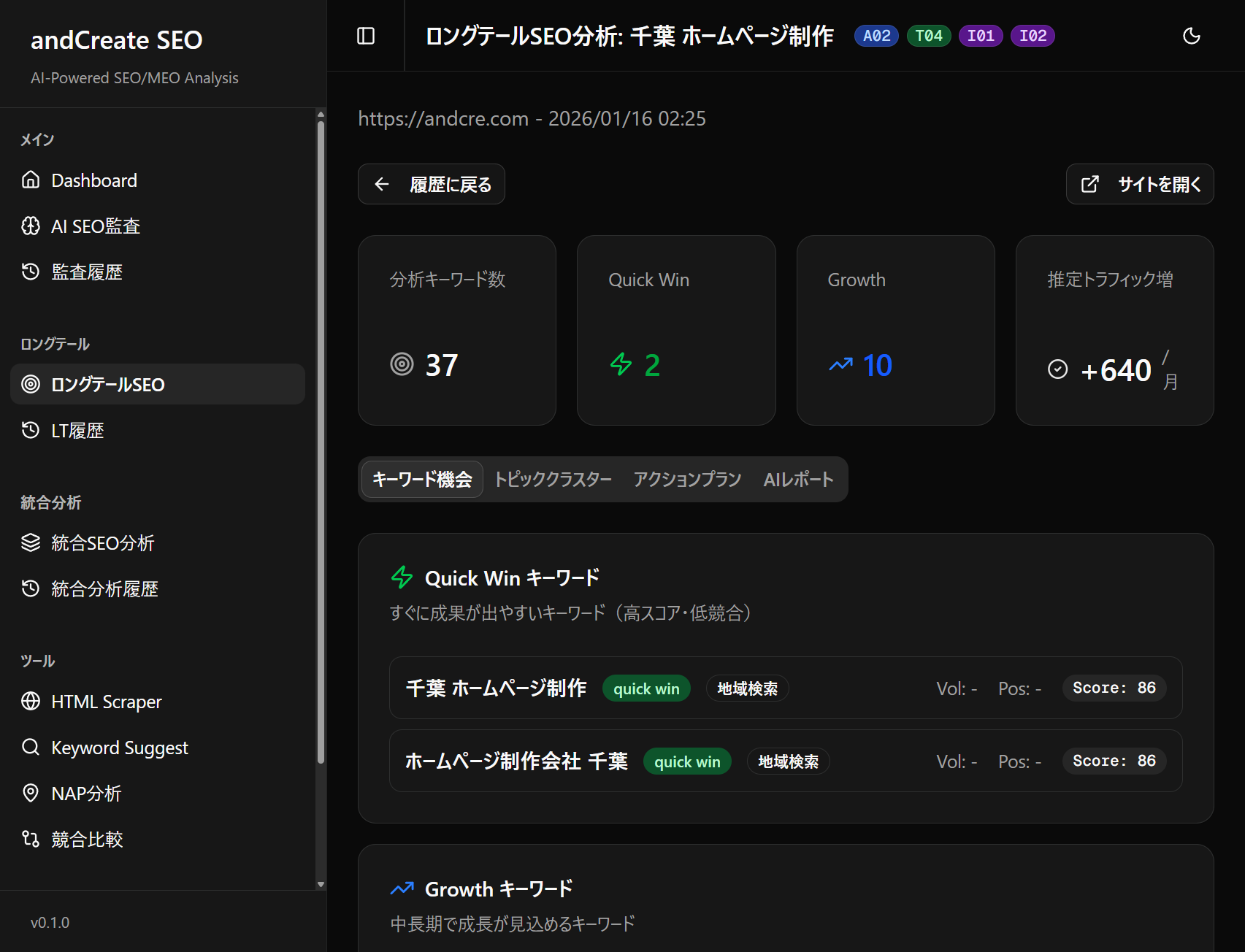Click the A02 badge in the header
Image resolution: width=1245 pixels, height=952 pixels.
coord(876,35)
